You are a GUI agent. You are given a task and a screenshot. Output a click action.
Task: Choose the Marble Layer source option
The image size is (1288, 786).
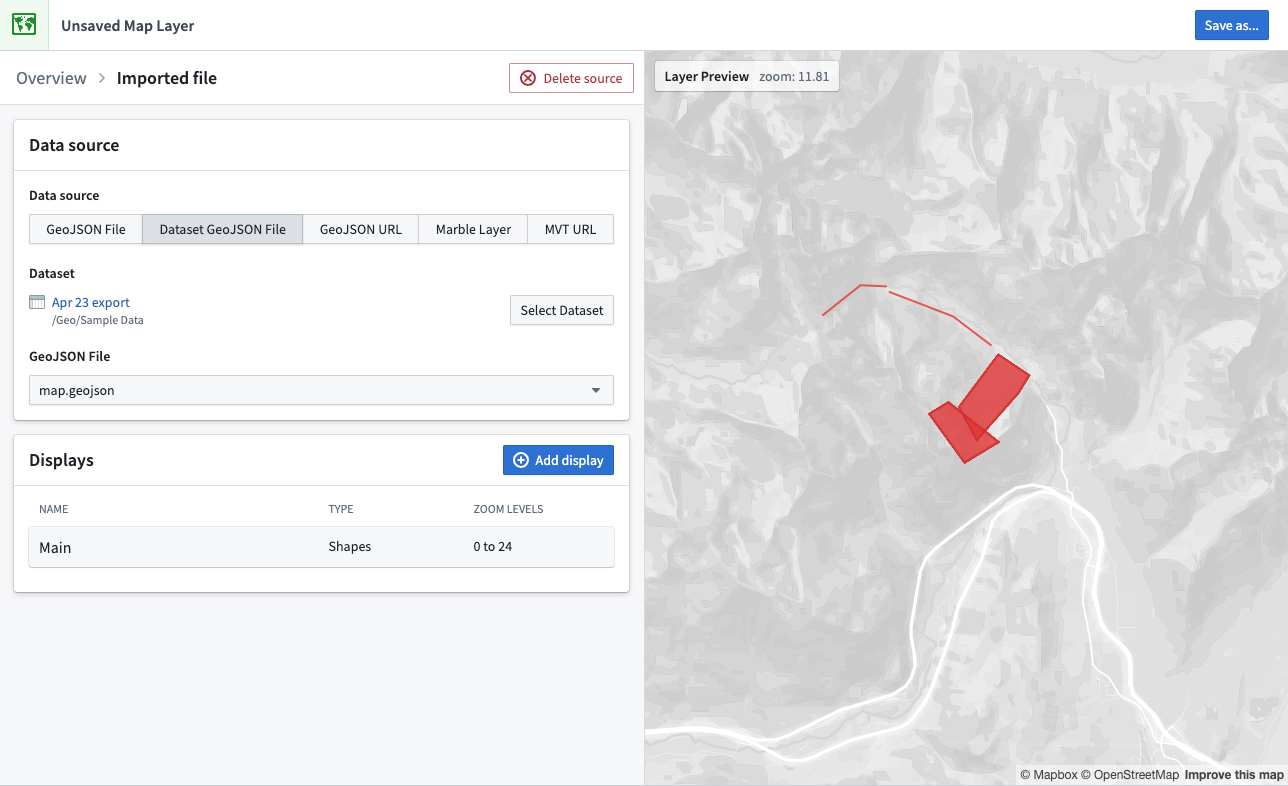click(x=473, y=229)
